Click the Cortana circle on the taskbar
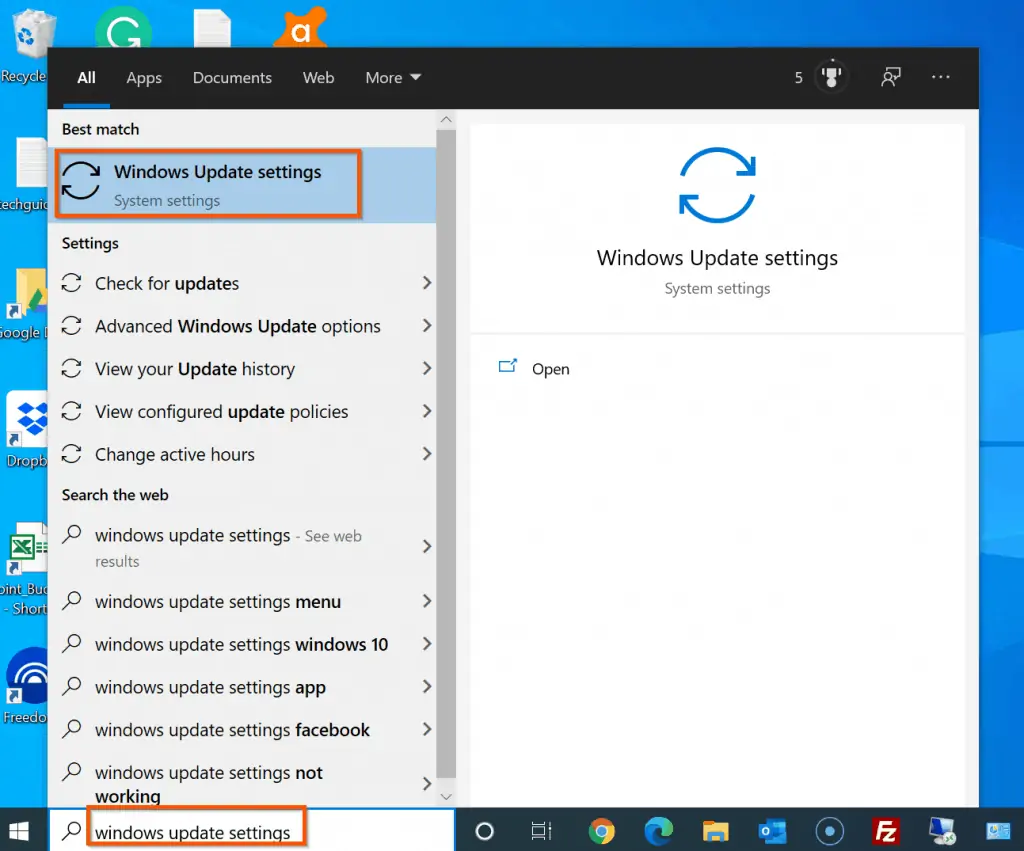Image resolution: width=1024 pixels, height=851 pixels. coord(484,830)
